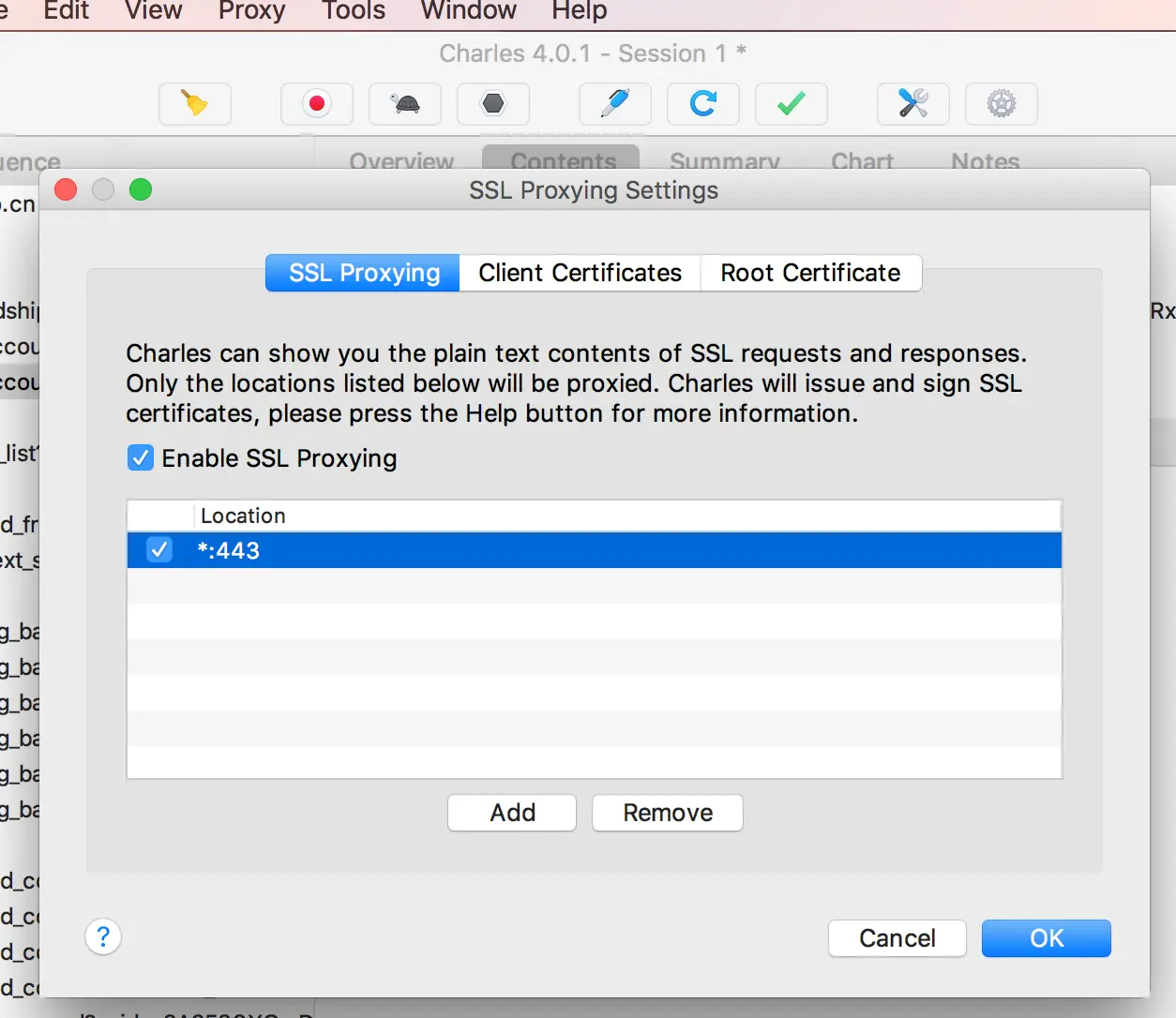The image size is (1176, 1018).
Task: Click the broom clear session icon
Action: click(195, 103)
